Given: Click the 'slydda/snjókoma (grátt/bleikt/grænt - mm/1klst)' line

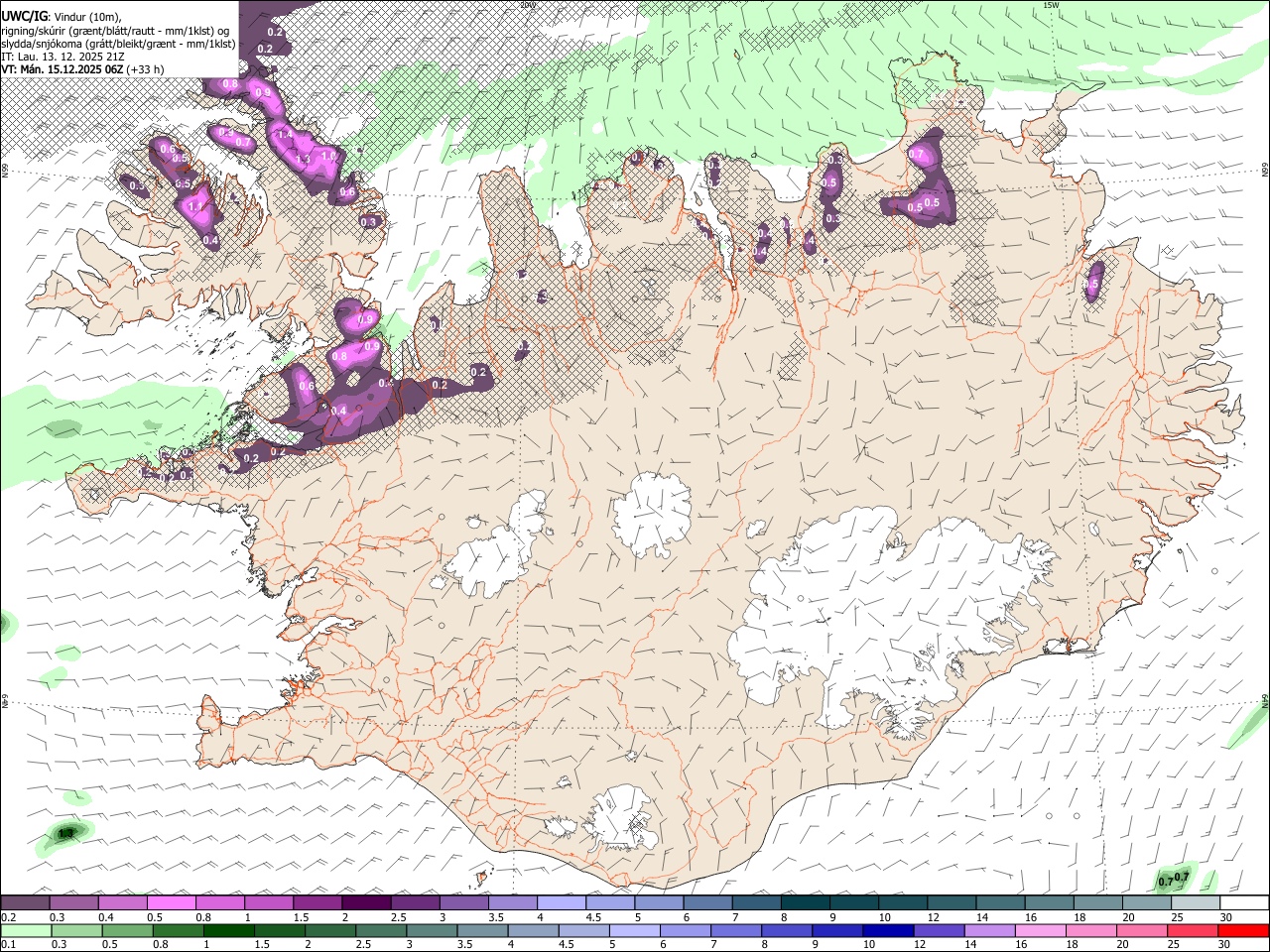Looking at the screenshot, I should [118, 43].
